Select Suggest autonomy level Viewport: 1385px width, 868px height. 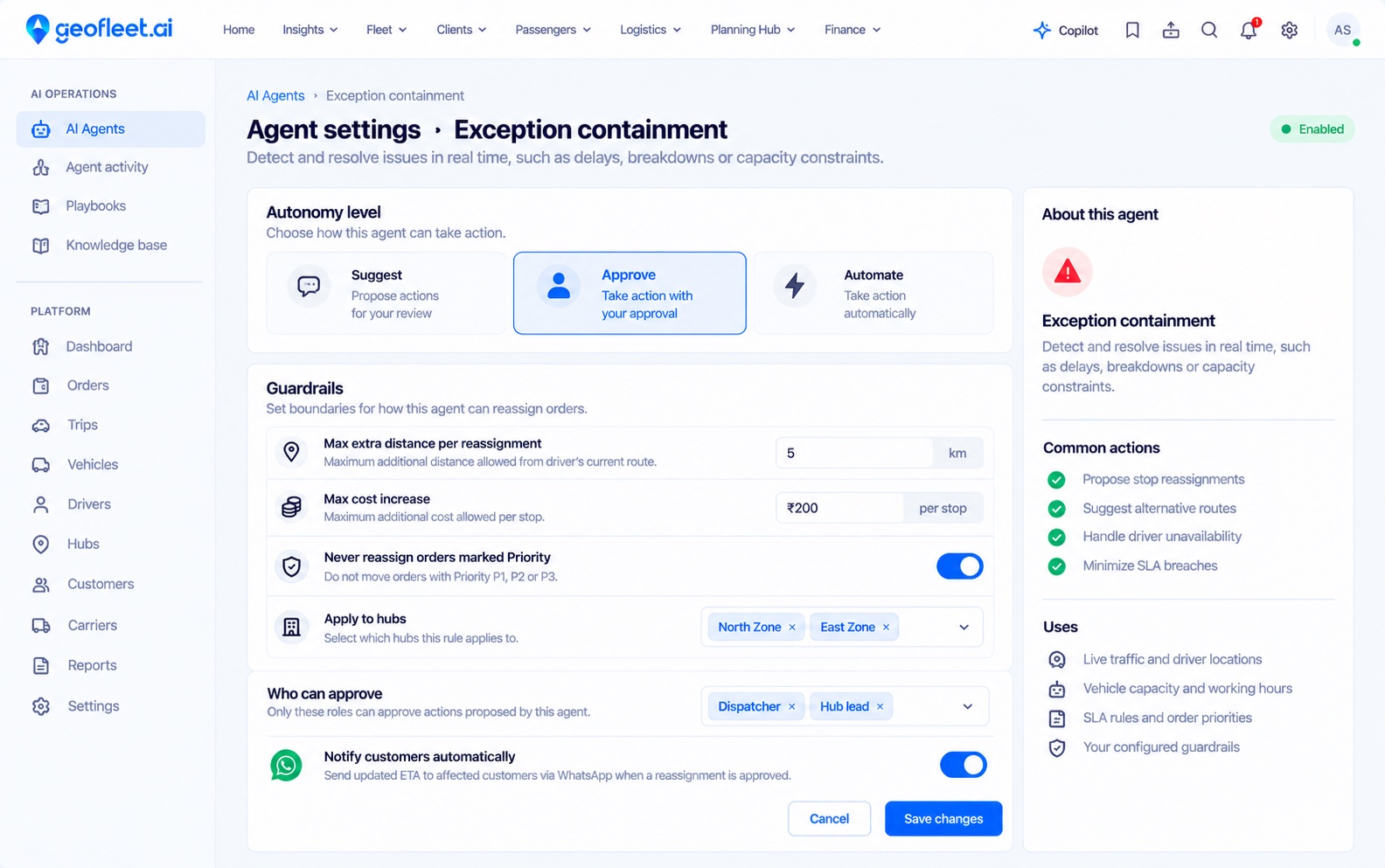click(x=386, y=294)
